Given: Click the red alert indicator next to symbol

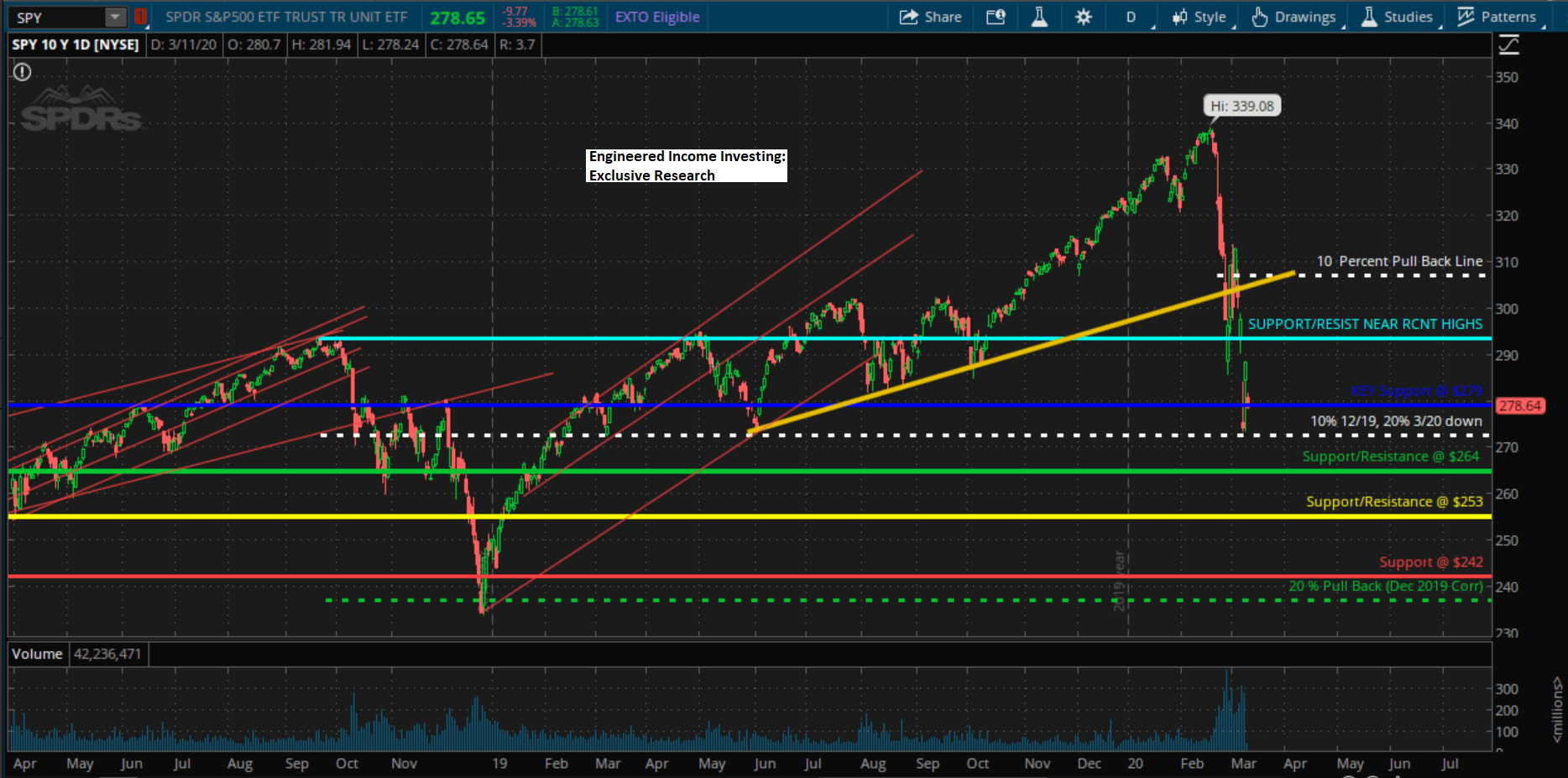Looking at the screenshot, I should tap(140, 17).
